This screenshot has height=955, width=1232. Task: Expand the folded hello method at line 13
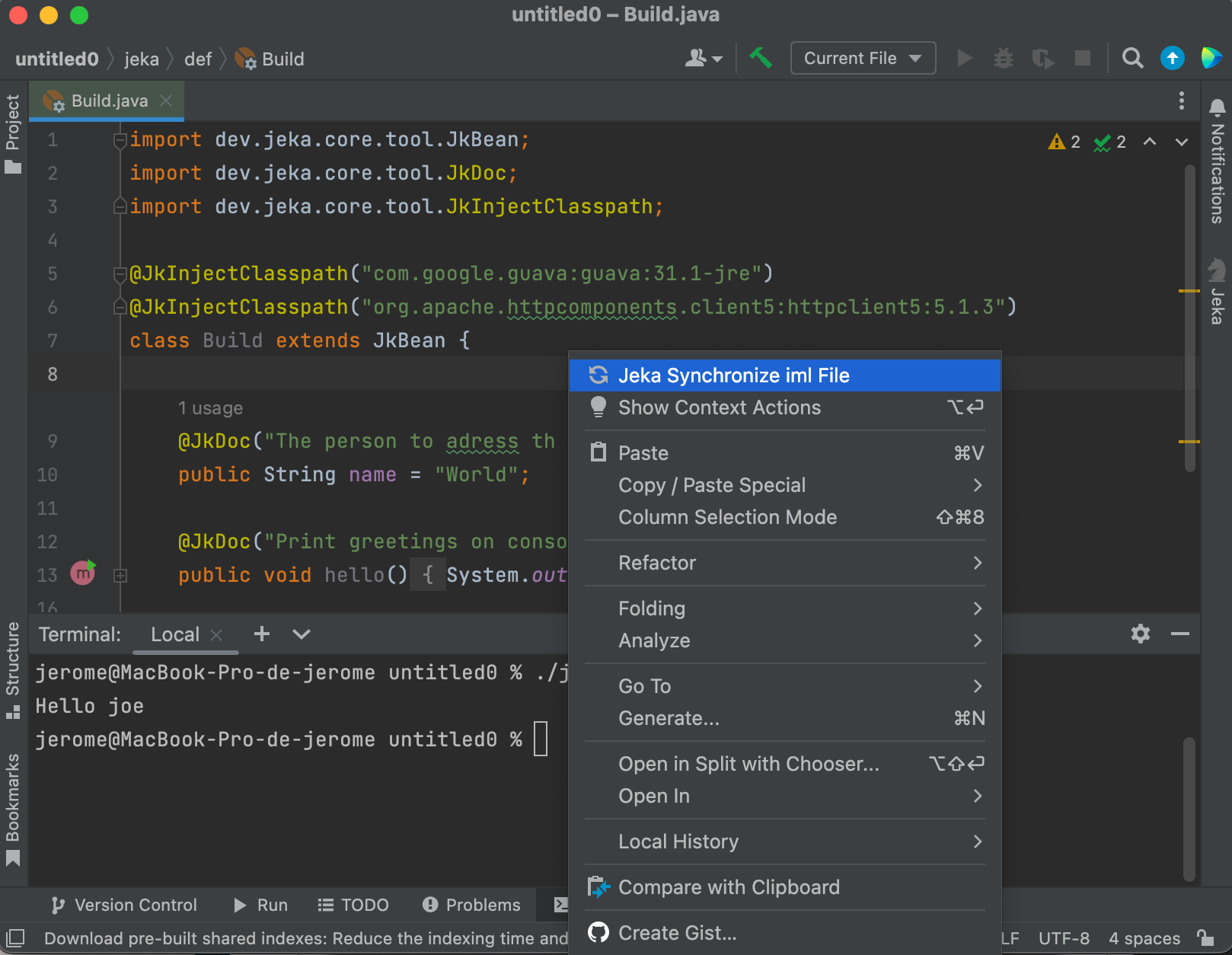click(x=120, y=576)
